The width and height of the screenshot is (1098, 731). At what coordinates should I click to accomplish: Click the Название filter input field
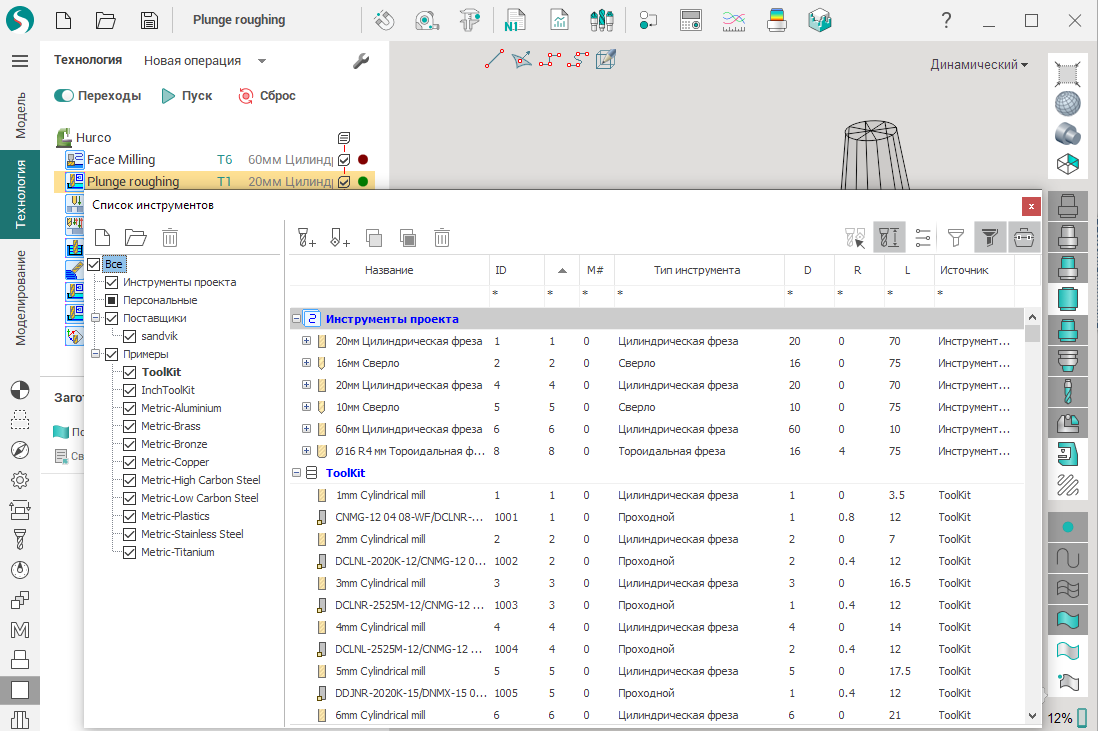(x=388, y=293)
